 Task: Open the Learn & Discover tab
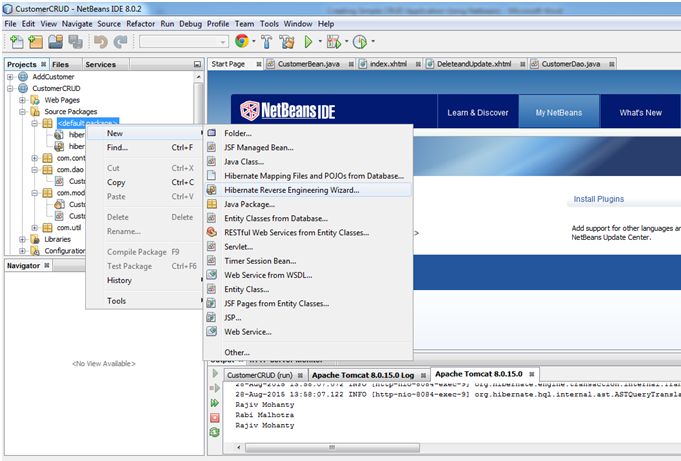pos(478,113)
